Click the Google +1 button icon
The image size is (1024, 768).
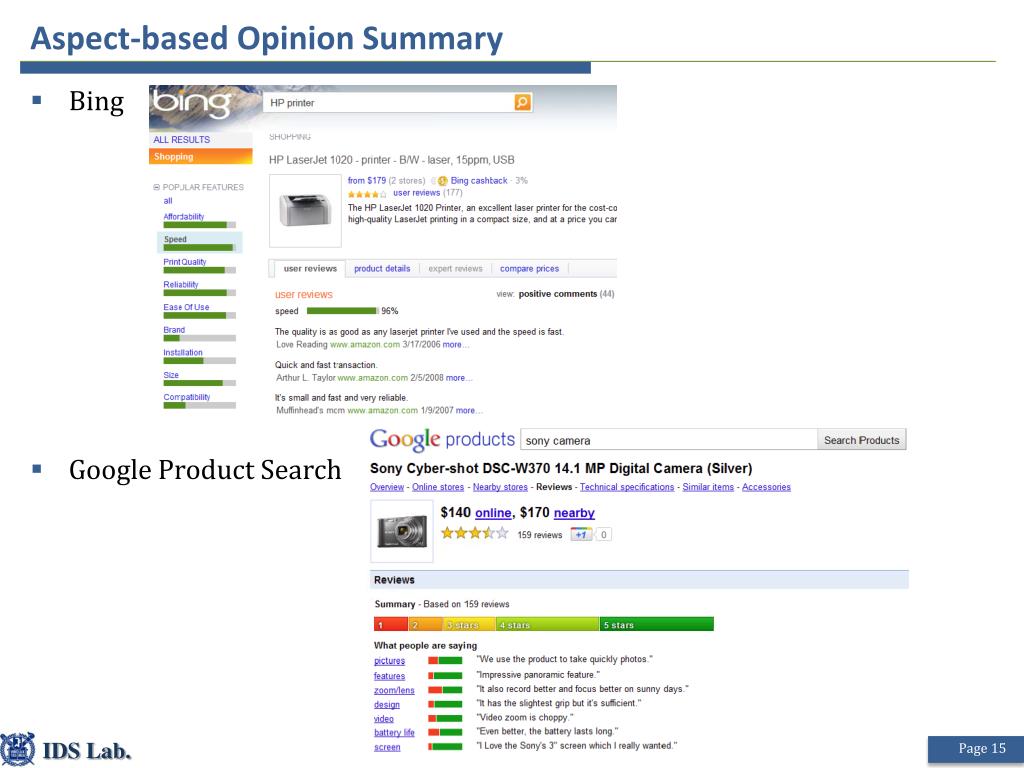coord(581,535)
